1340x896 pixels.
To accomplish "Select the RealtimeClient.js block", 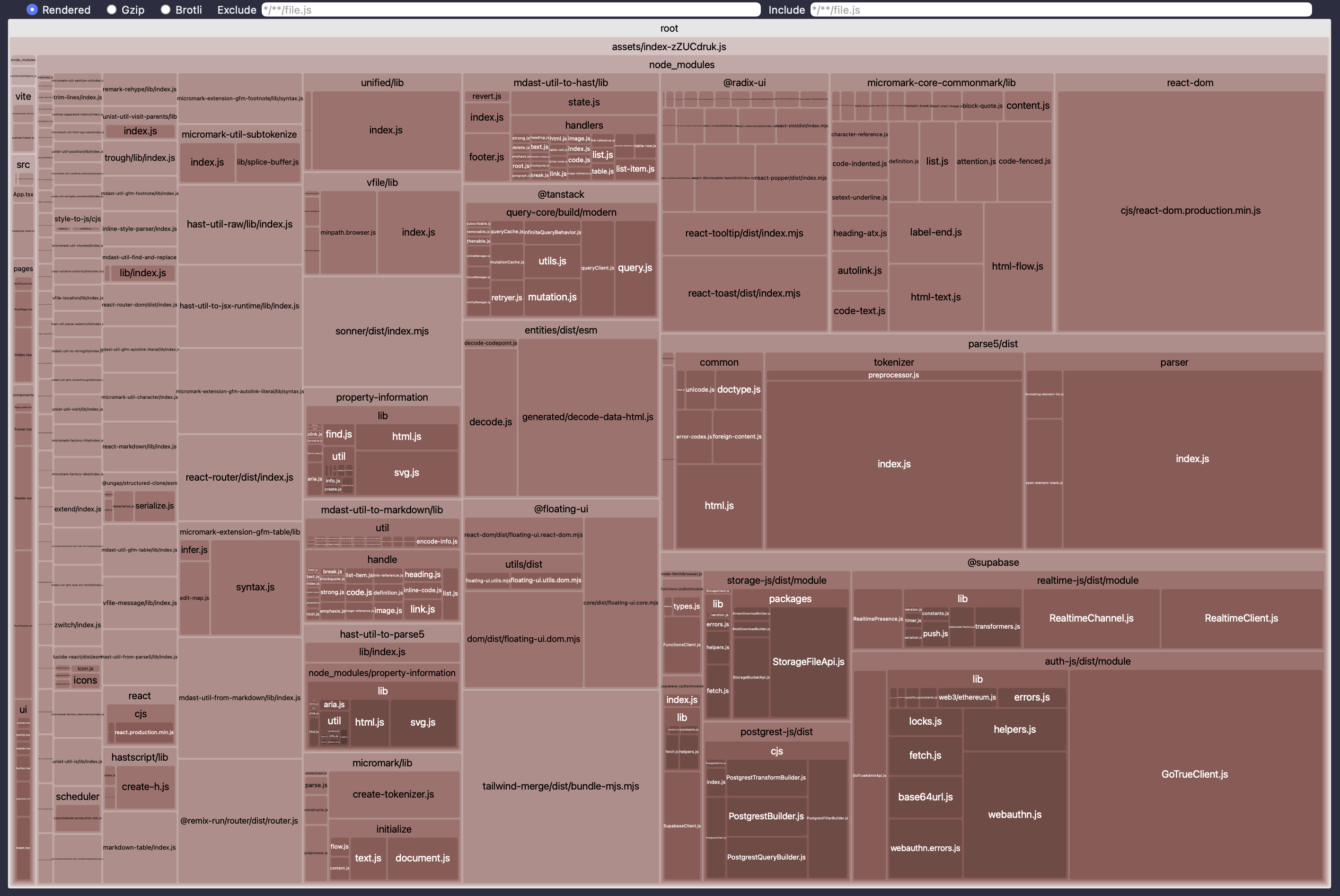I will pos(1241,618).
